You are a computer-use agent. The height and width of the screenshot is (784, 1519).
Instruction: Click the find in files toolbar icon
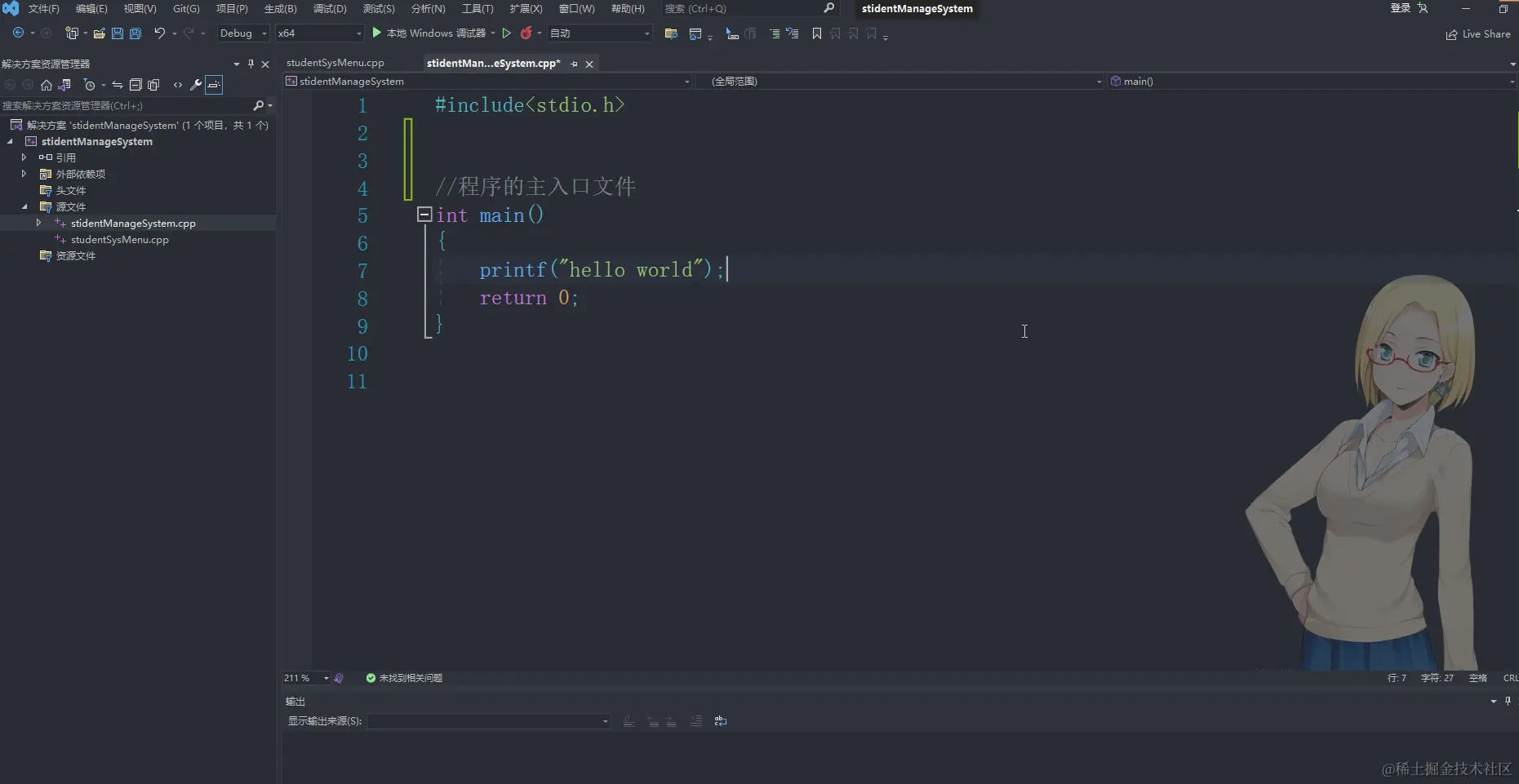[671, 33]
